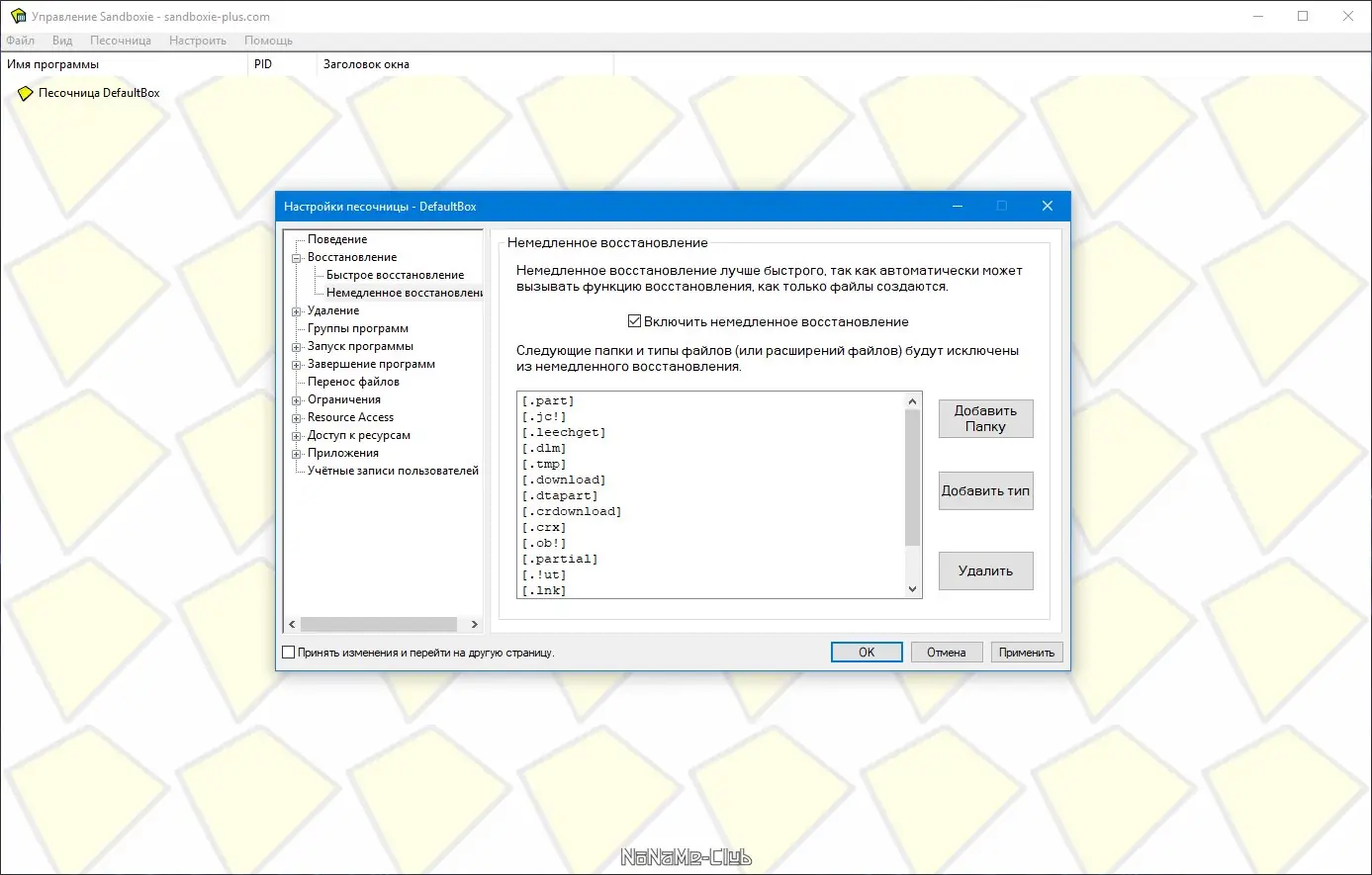The image size is (1372, 875).
Task: Click the Песочница DefaultBox sandbox icon
Action: pyautogui.click(x=25, y=93)
